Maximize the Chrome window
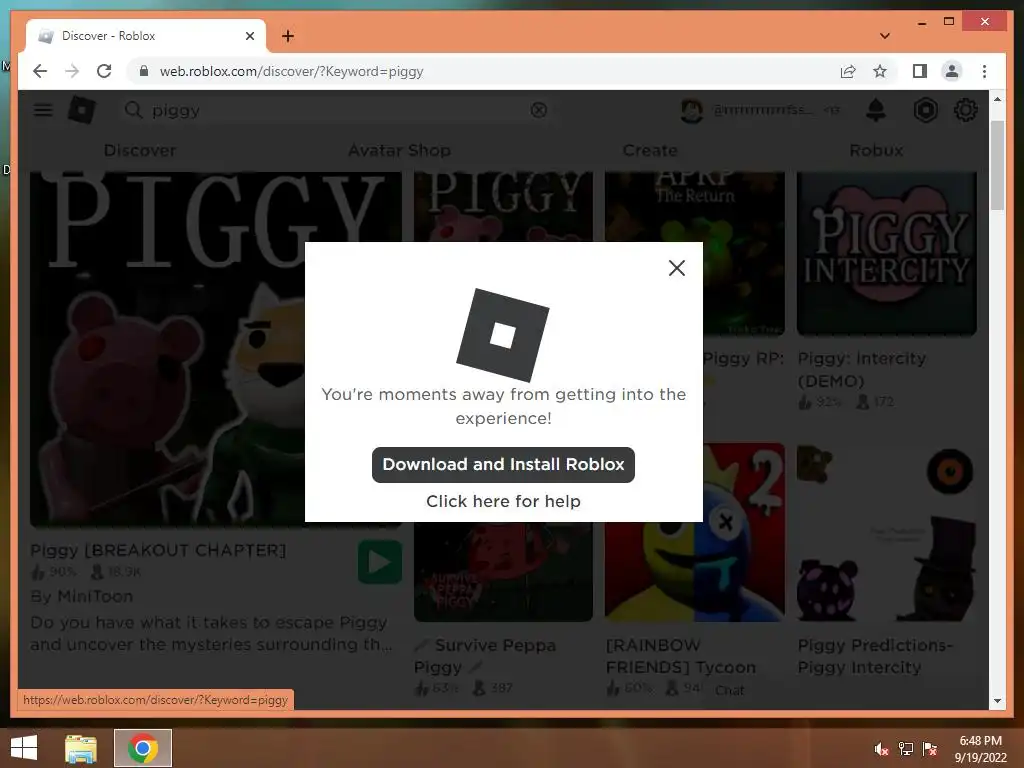 949,22
